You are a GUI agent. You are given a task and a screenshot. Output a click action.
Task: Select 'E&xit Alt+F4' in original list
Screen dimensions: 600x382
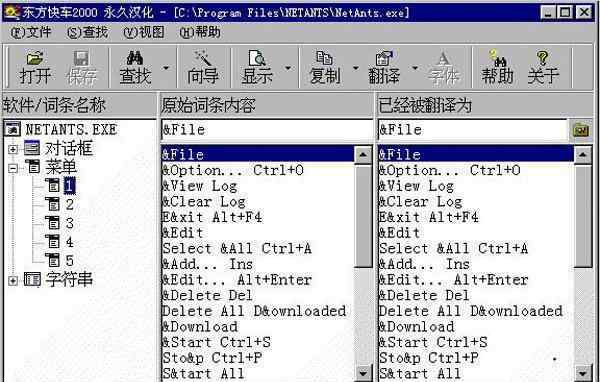click(x=258, y=217)
